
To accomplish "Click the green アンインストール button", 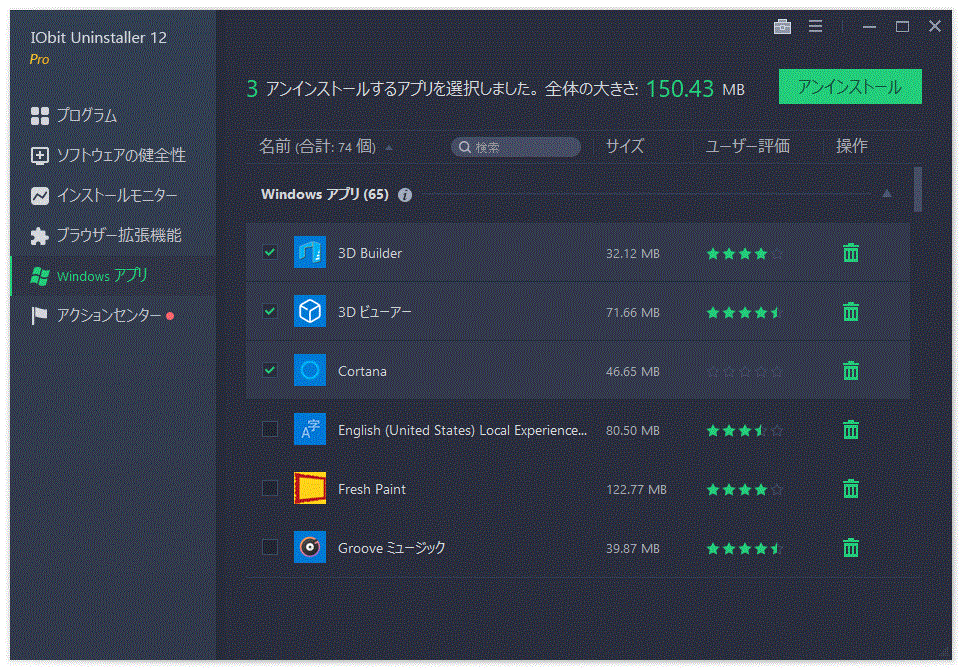I will click(x=850, y=87).
